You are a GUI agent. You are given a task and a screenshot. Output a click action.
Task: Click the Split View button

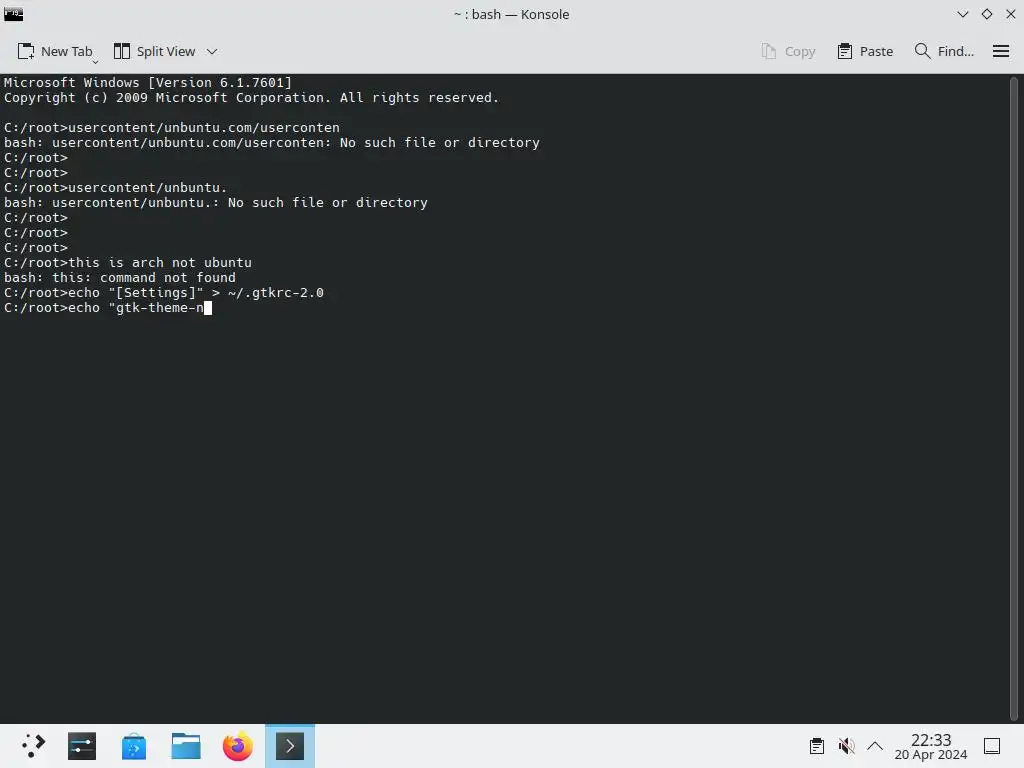point(155,52)
